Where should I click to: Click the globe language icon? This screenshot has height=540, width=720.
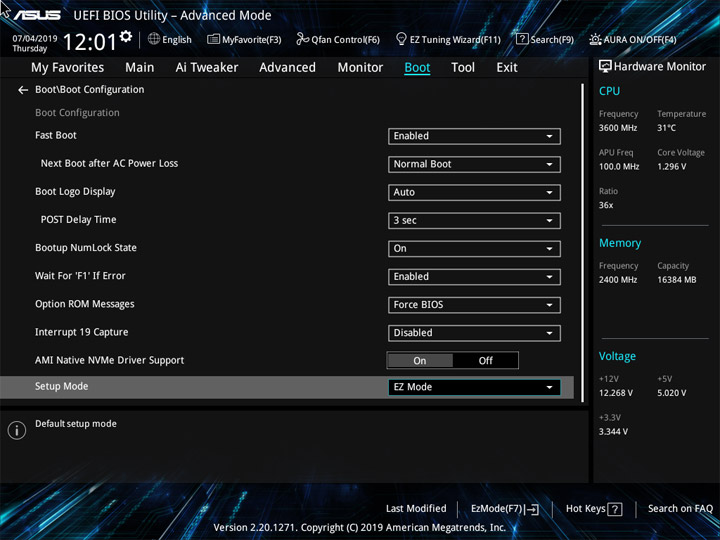click(x=154, y=39)
